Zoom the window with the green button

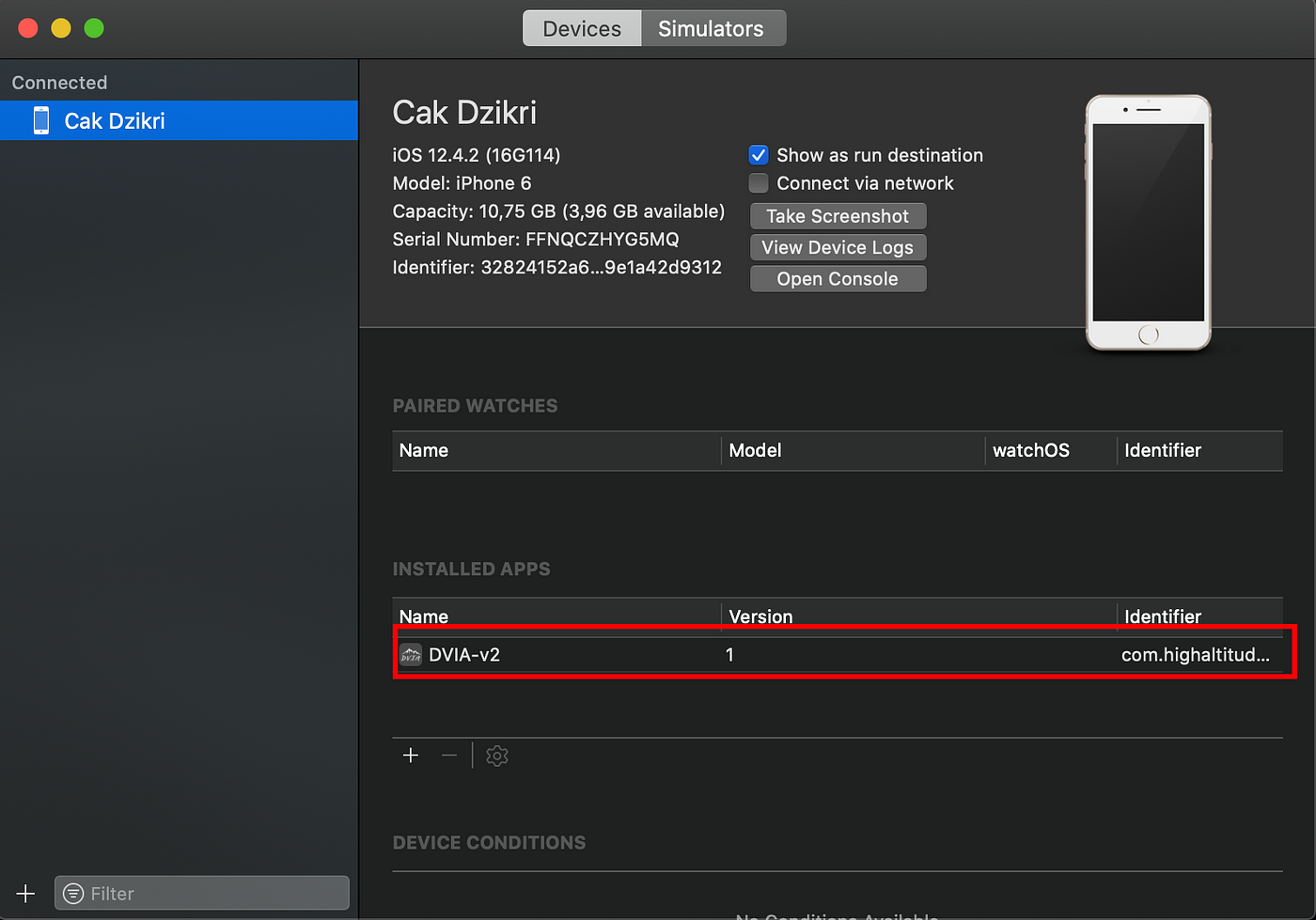(94, 28)
